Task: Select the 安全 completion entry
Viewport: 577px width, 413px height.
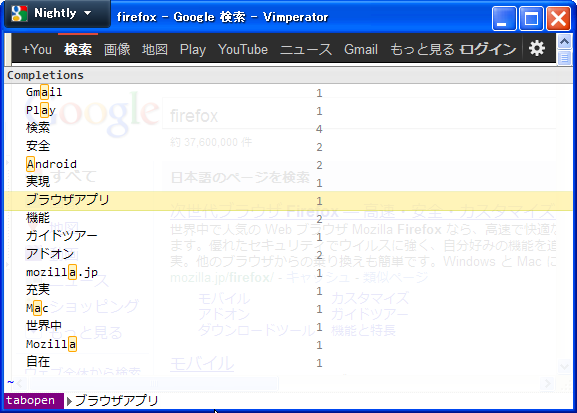Action: pyautogui.click(x=288, y=147)
